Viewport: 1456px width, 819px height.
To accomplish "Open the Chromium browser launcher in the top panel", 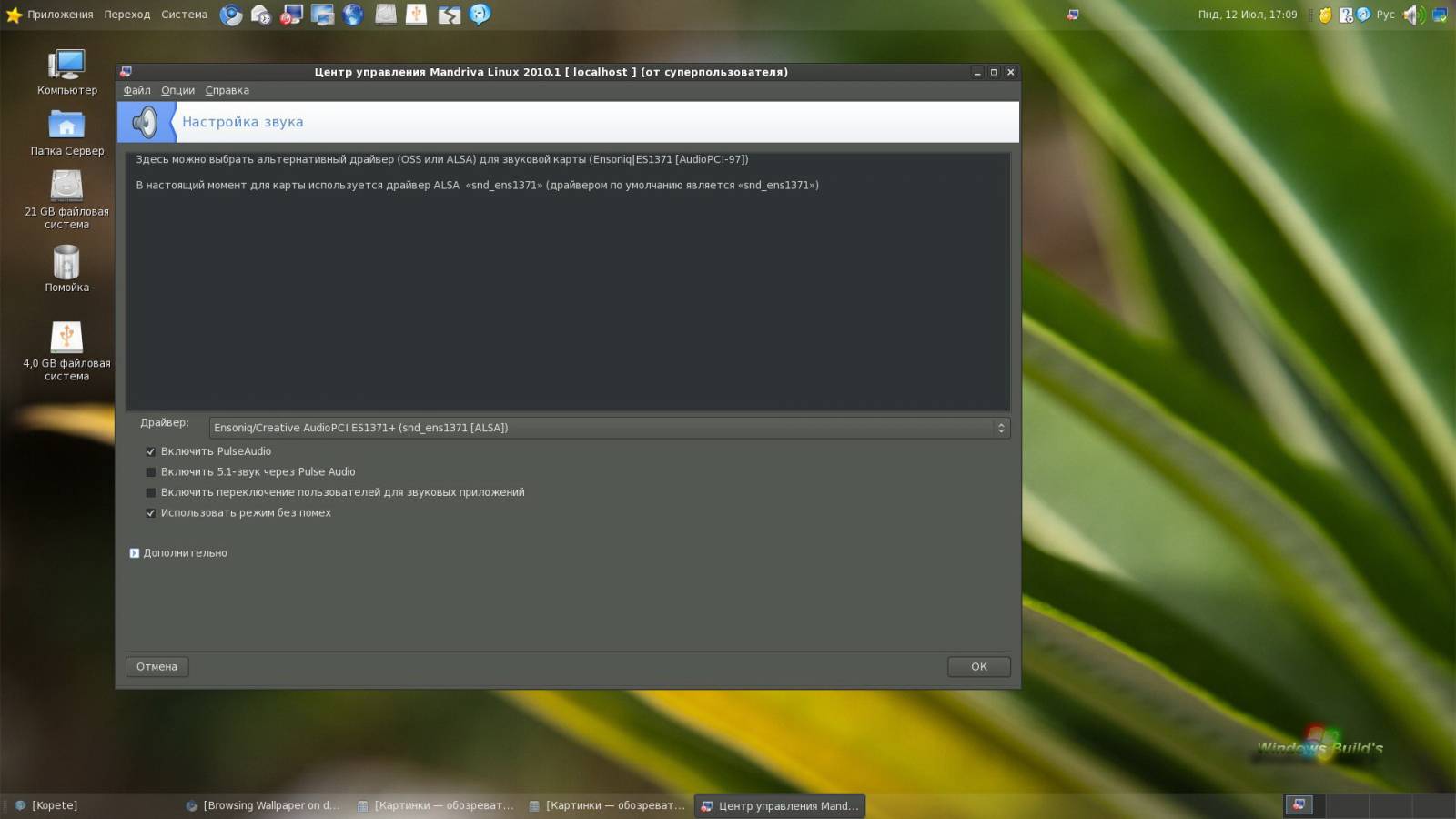I will pos(231,15).
